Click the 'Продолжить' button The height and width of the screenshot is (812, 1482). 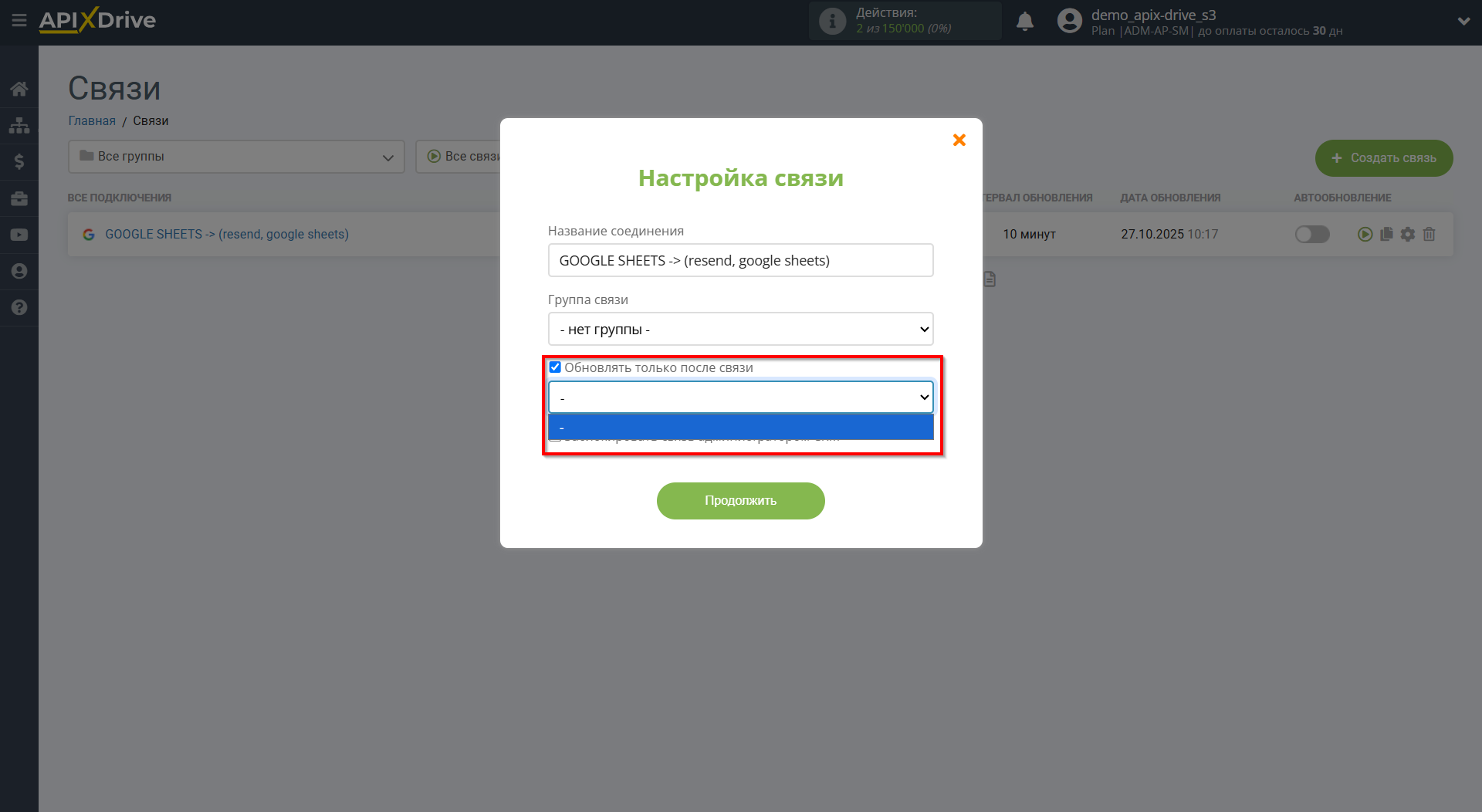[x=740, y=500]
